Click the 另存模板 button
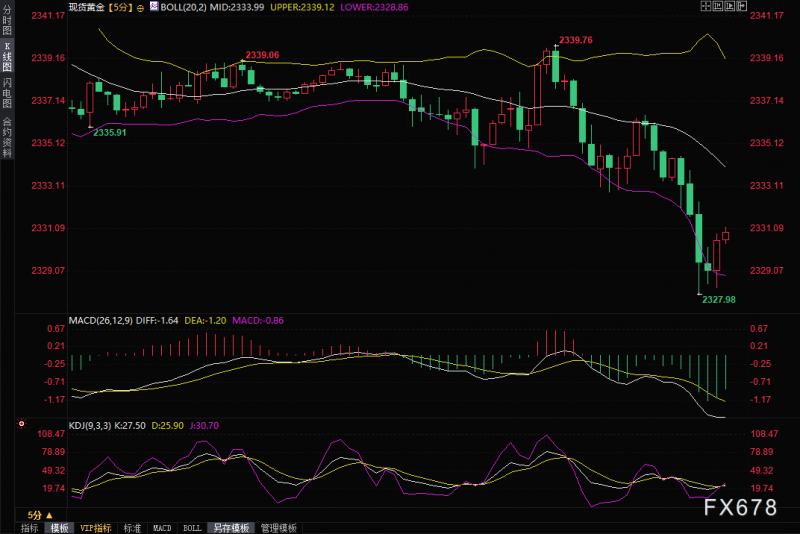Image resolution: width=800 pixels, height=534 pixels. (231, 528)
